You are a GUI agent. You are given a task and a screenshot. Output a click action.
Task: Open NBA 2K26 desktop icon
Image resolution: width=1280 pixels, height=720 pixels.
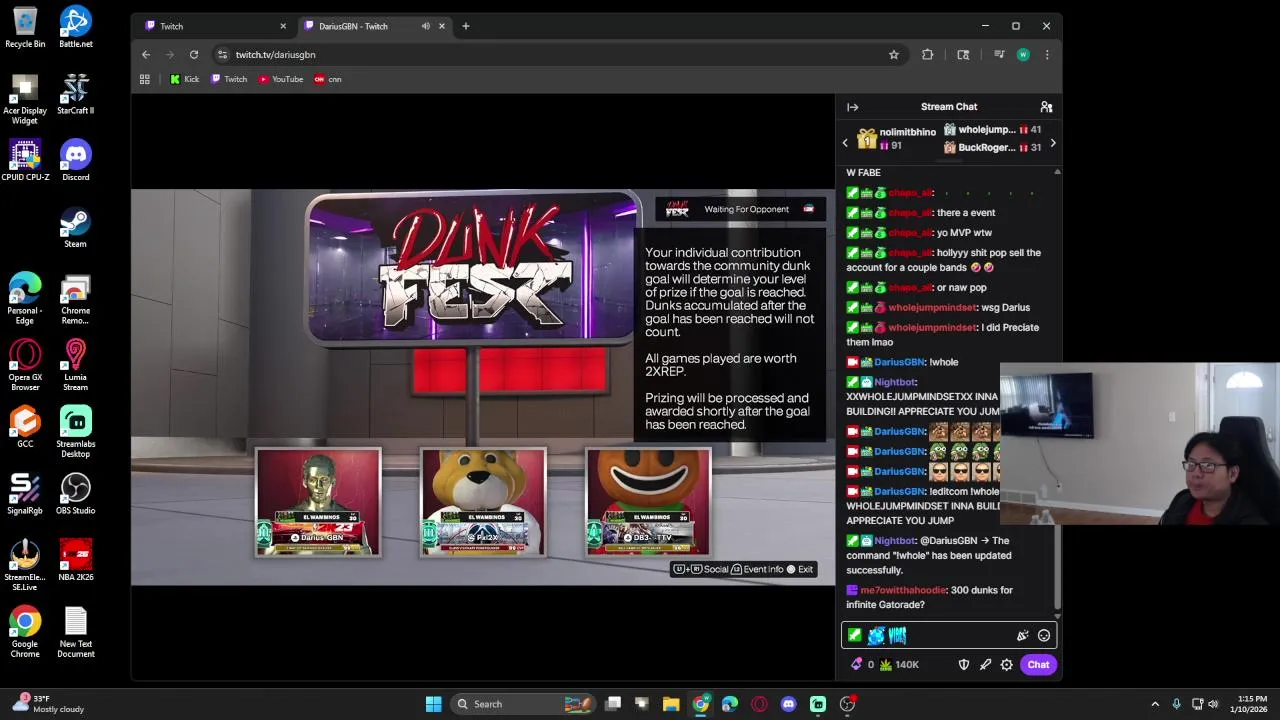pos(76,561)
